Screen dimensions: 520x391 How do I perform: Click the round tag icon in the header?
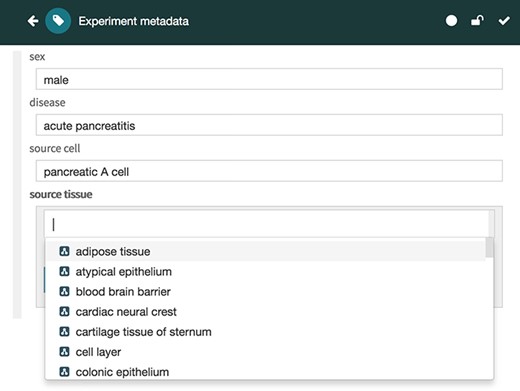click(x=58, y=21)
